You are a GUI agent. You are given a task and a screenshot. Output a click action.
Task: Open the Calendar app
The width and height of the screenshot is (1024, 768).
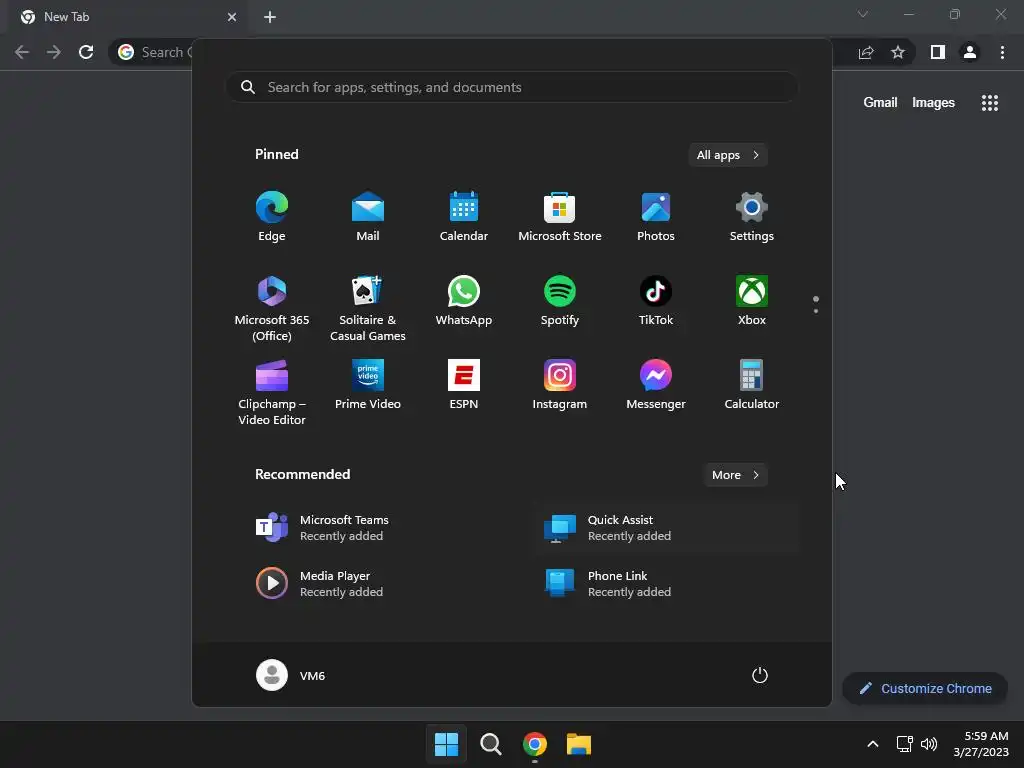point(464,216)
